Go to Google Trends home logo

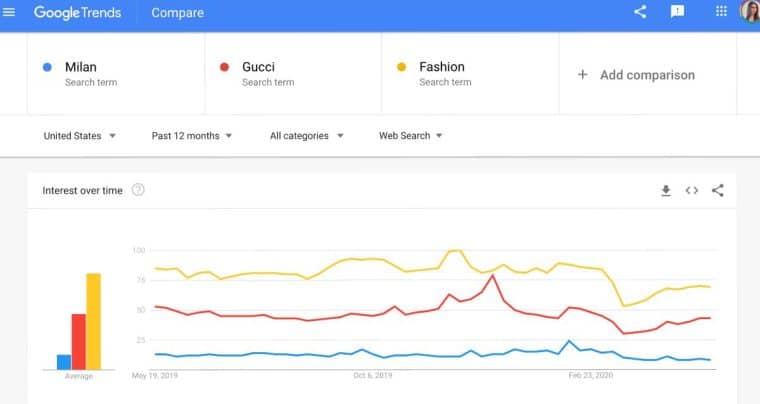tap(77, 13)
